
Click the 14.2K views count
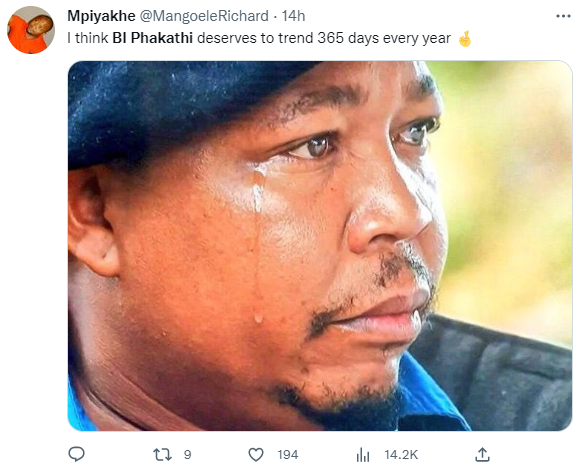401,455
